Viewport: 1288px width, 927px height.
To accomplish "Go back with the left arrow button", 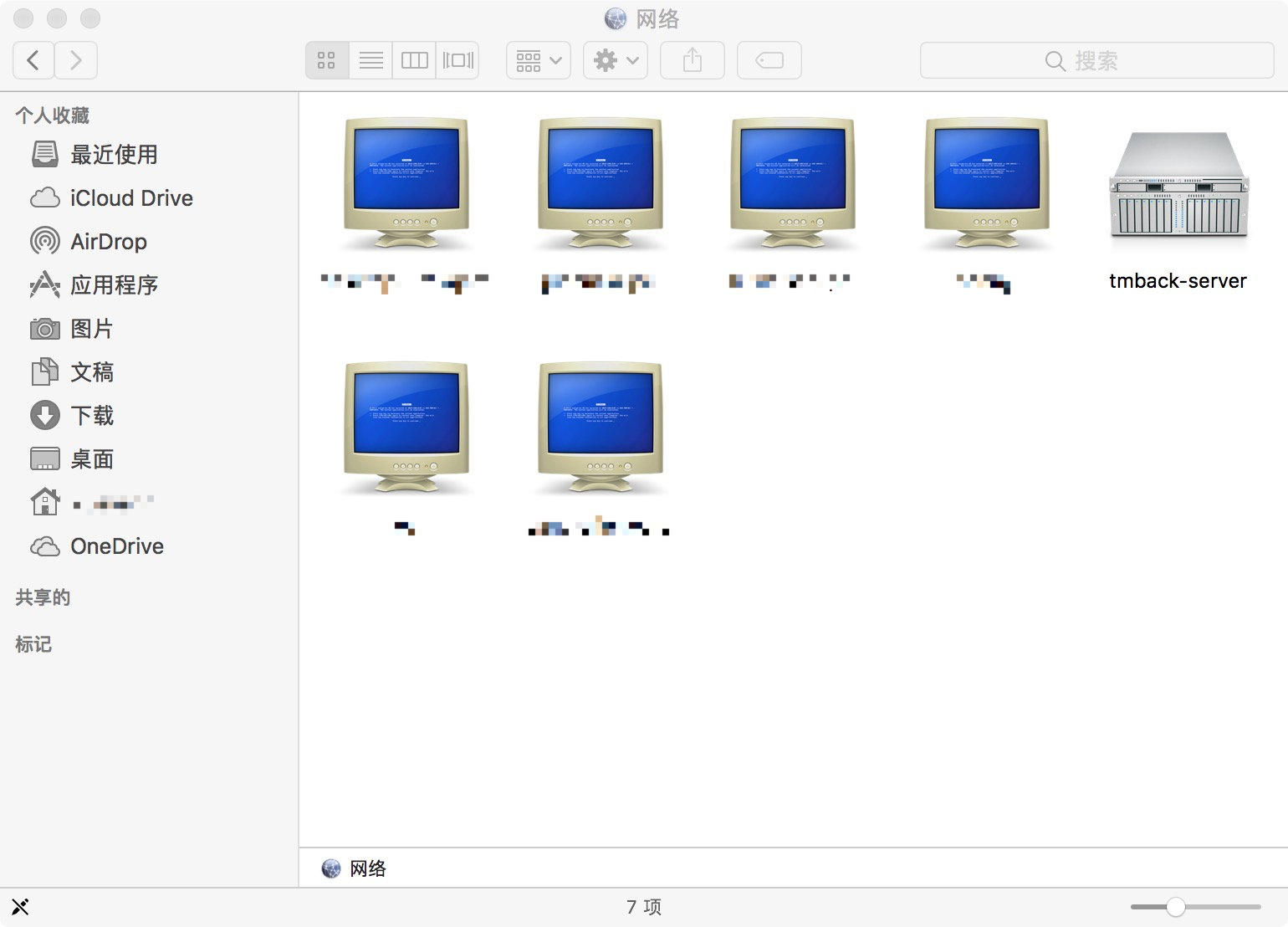I will (34, 60).
